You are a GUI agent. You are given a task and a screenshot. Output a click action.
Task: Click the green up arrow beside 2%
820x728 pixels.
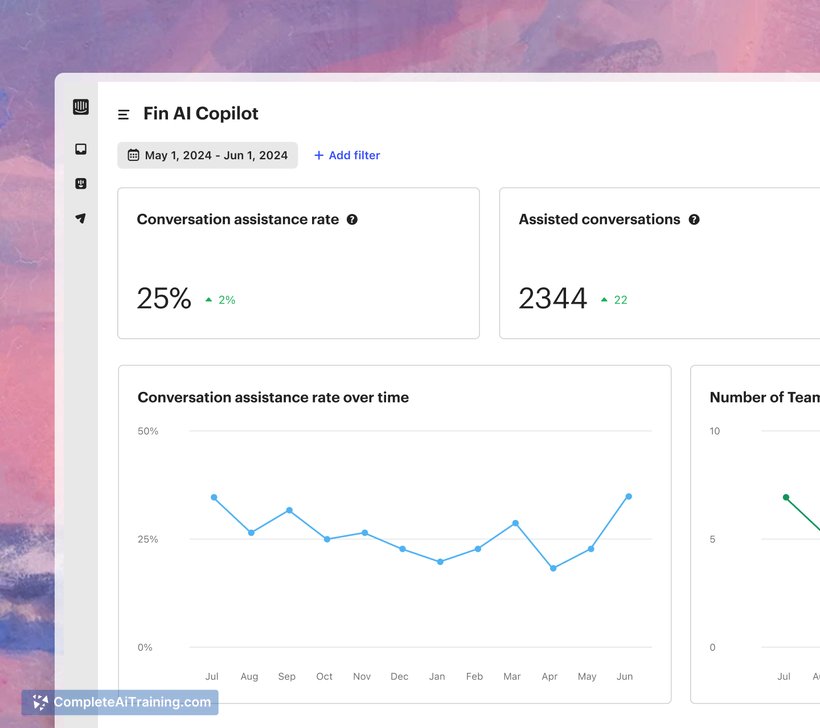209,300
